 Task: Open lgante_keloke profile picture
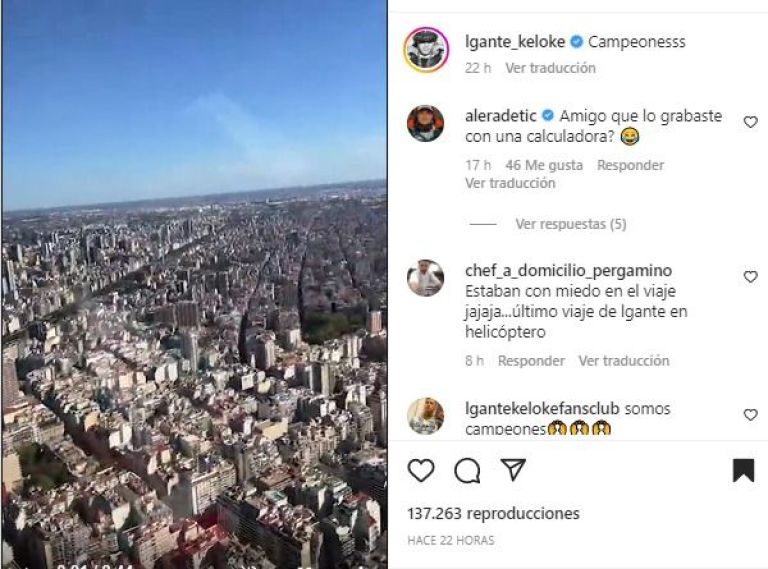point(426,50)
